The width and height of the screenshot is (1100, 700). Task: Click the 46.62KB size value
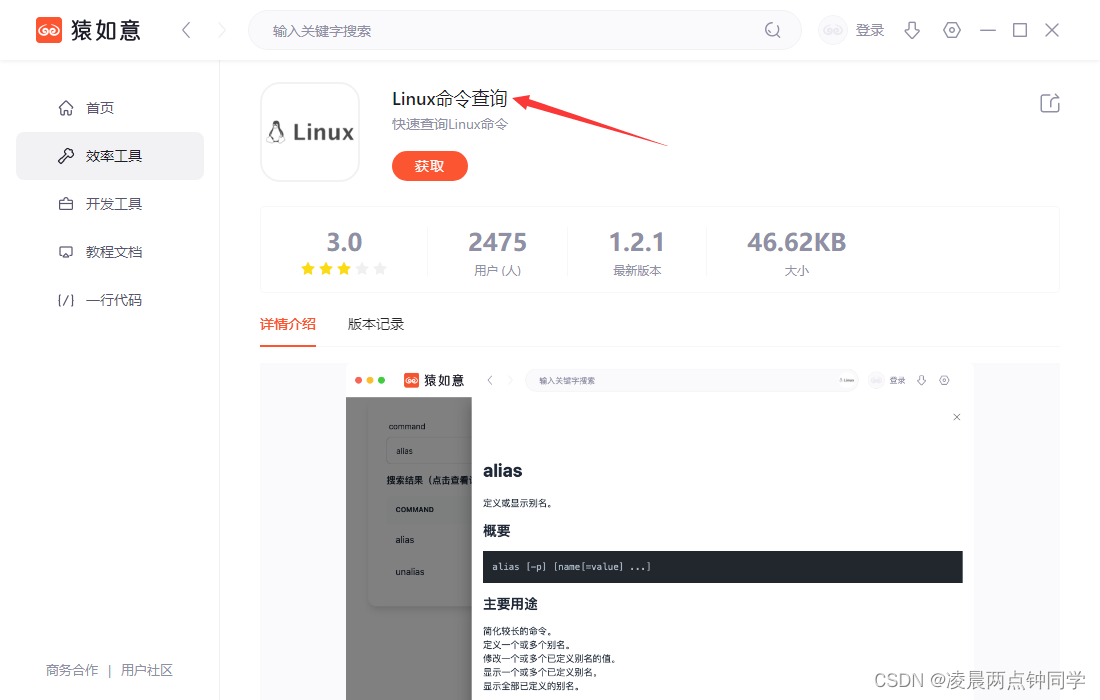[x=796, y=242]
